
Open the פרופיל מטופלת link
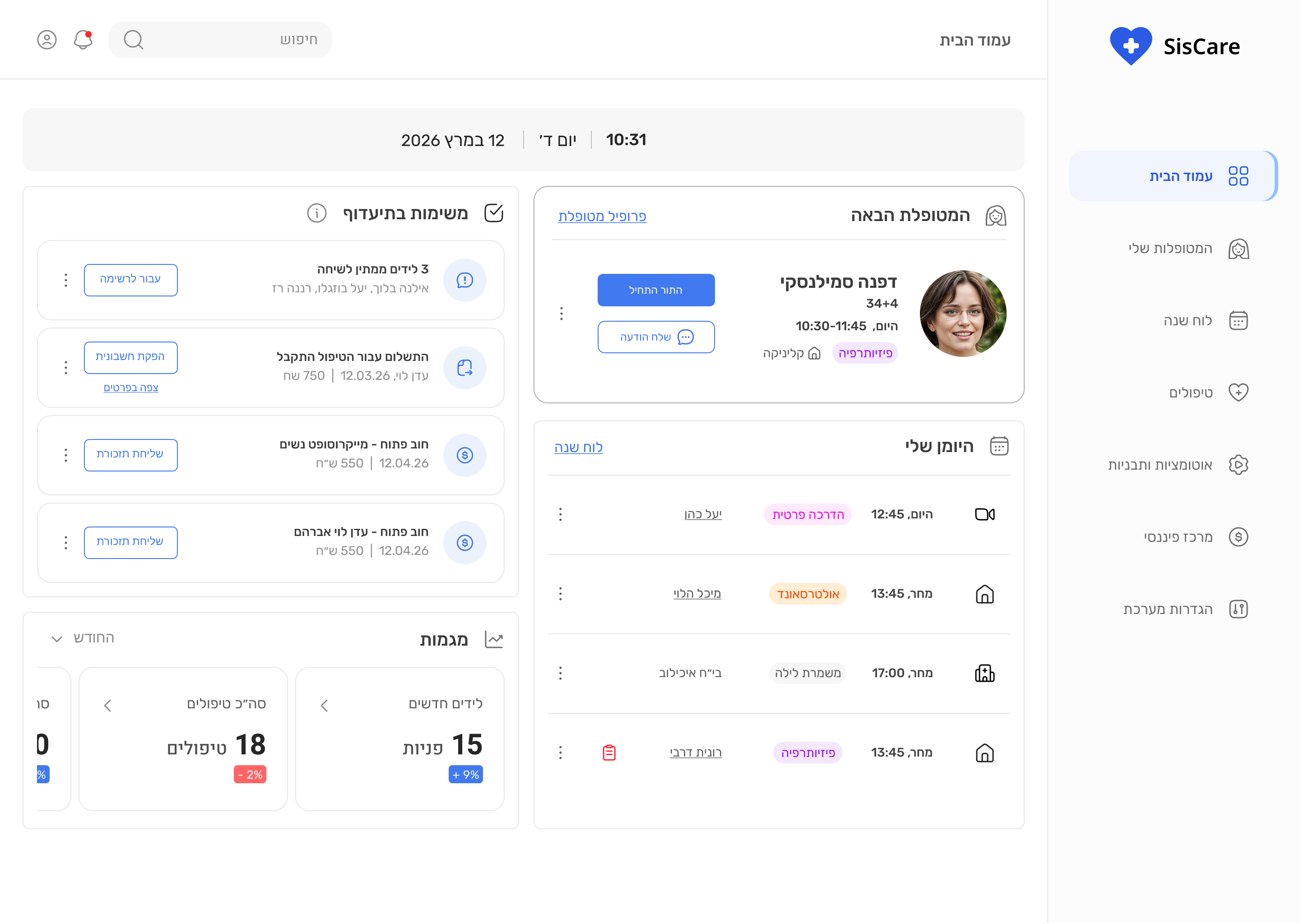pyautogui.click(x=602, y=216)
